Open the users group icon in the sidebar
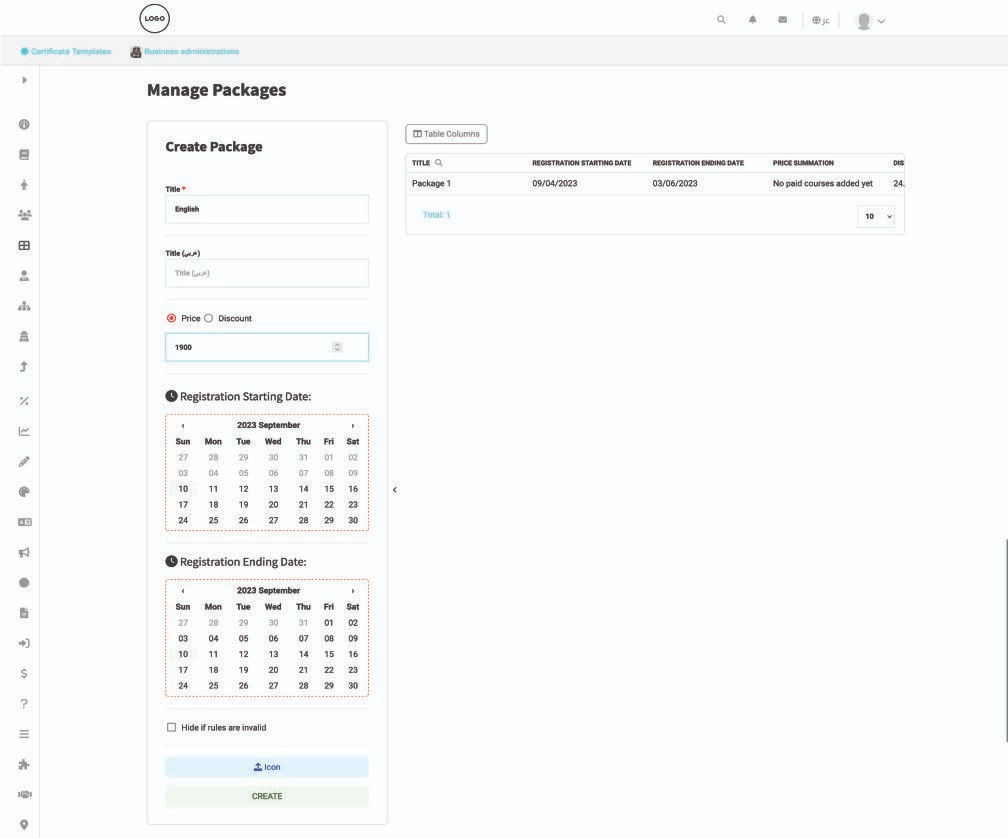 pyautogui.click(x=24, y=215)
